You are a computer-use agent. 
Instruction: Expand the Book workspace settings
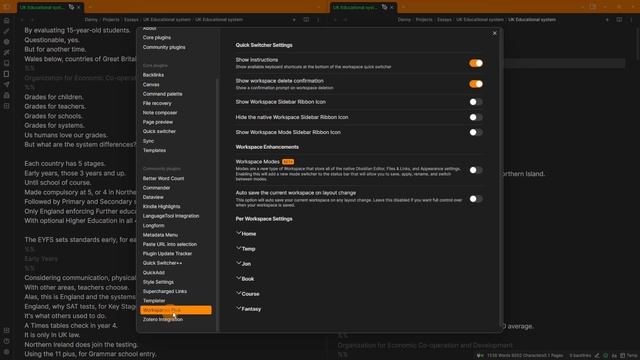tap(245, 279)
